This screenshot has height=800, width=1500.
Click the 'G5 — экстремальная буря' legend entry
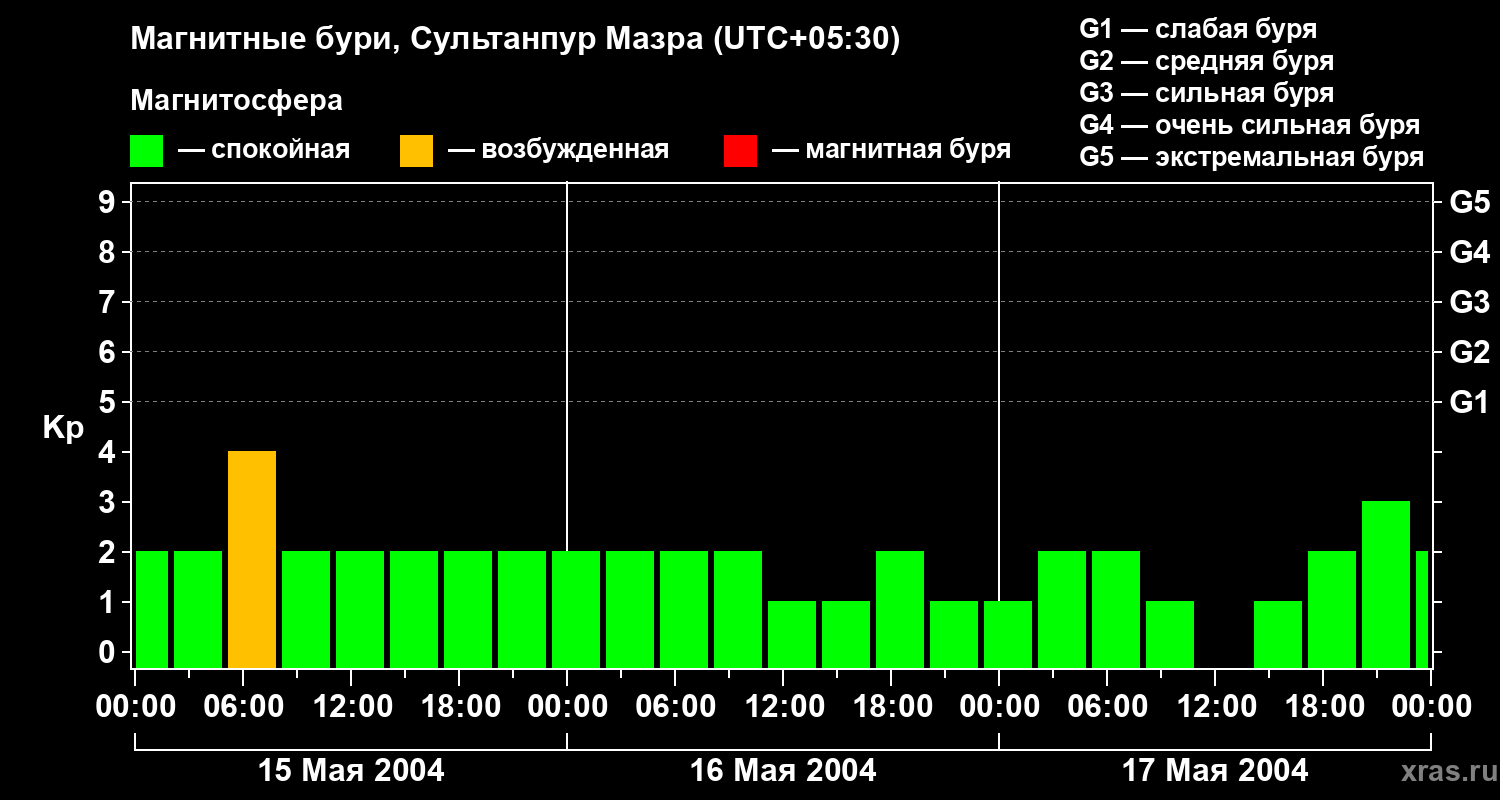(1251, 157)
